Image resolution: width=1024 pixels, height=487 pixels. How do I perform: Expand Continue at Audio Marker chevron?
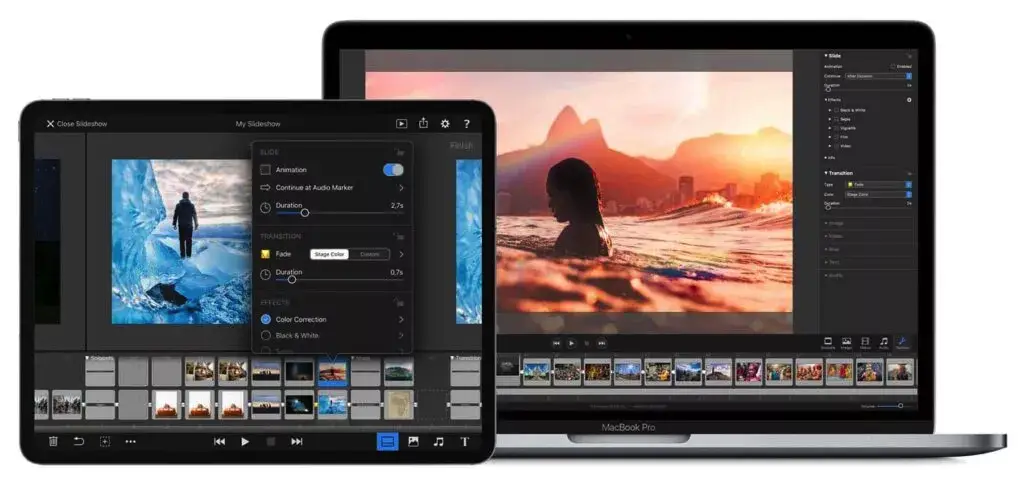pos(401,187)
